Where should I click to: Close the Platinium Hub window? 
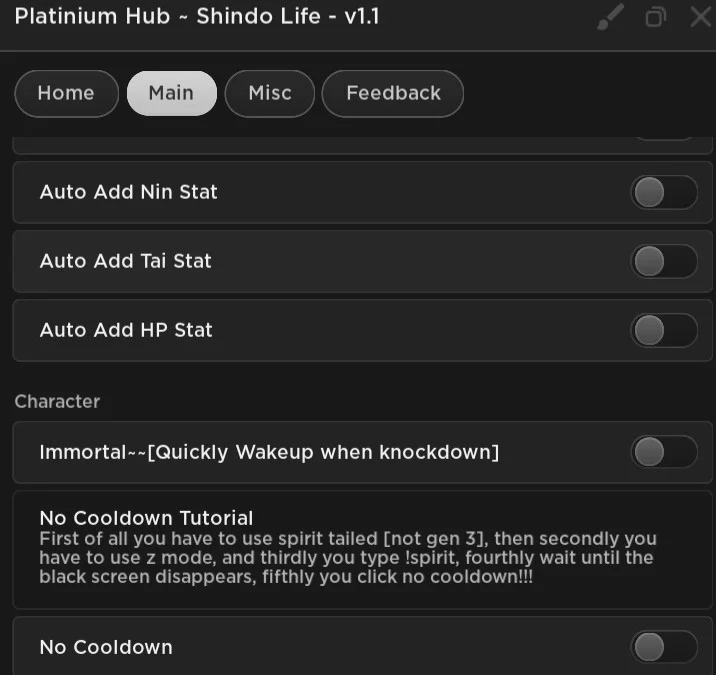701,17
